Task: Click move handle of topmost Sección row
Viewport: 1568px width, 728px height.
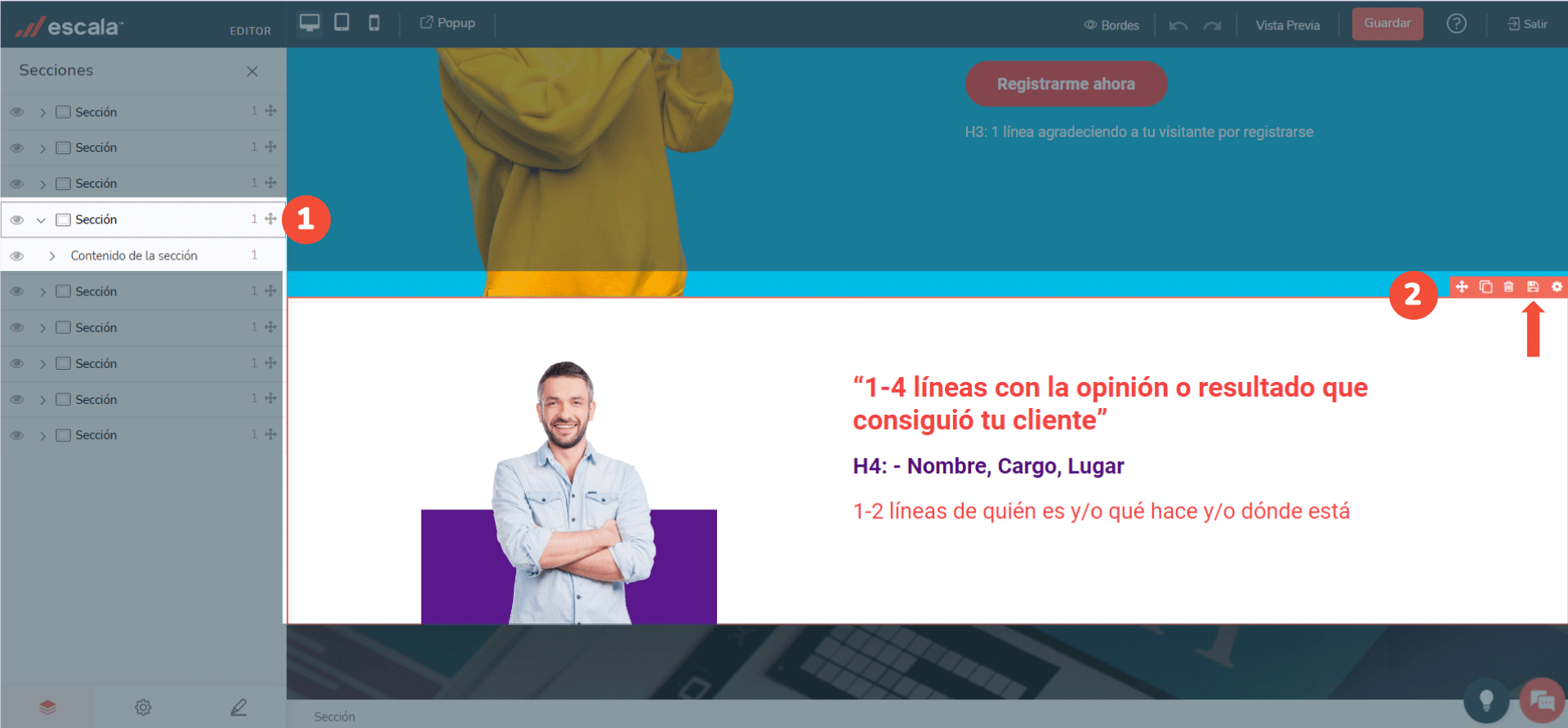Action: [x=270, y=110]
